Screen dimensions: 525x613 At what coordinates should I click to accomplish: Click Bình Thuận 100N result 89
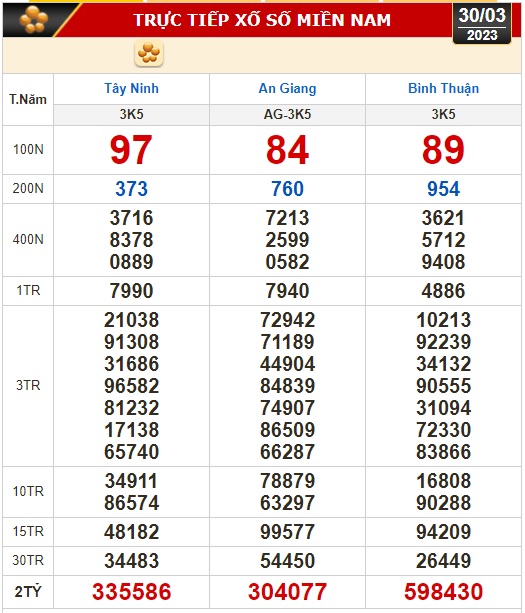pos(443,149)
